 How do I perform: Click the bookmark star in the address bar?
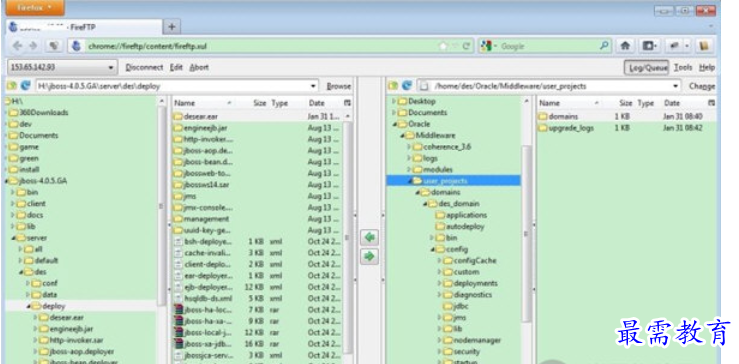(x=443, y=46)
